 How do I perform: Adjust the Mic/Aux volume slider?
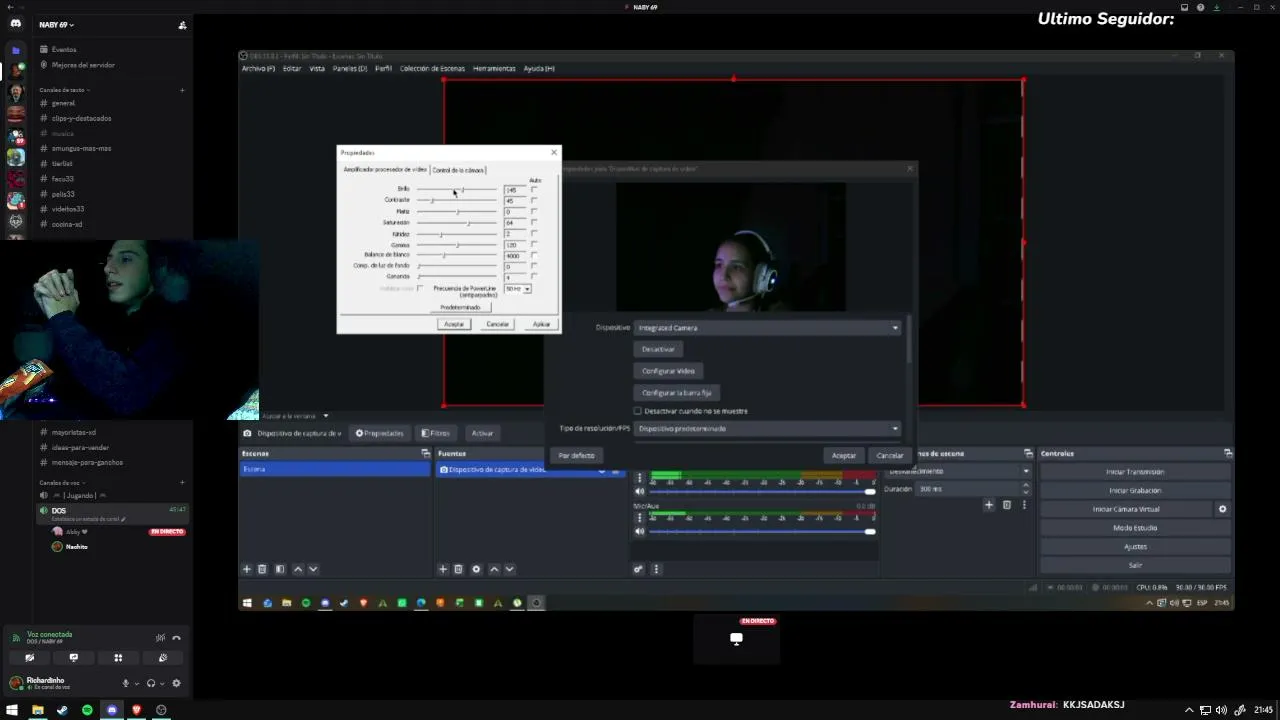[762, 531]
